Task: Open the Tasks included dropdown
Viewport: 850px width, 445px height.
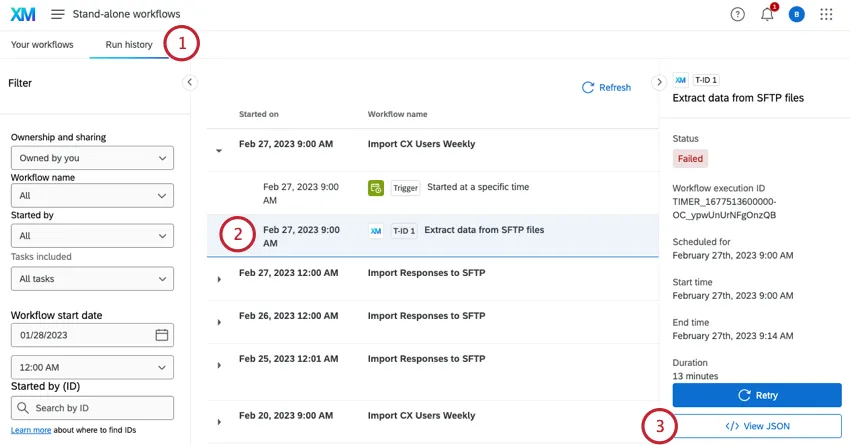Action: (92, 279)
